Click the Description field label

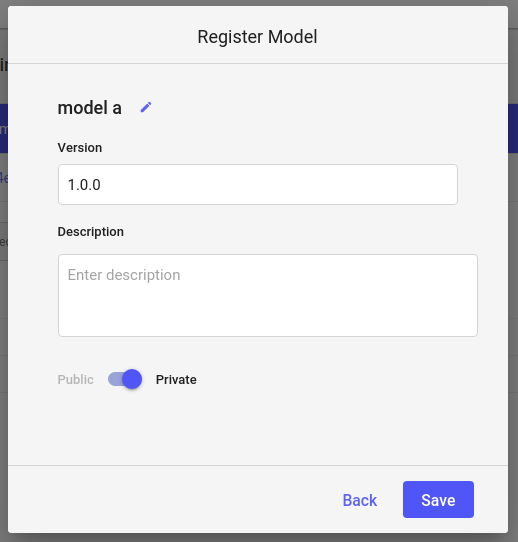[x=91, y=232]
